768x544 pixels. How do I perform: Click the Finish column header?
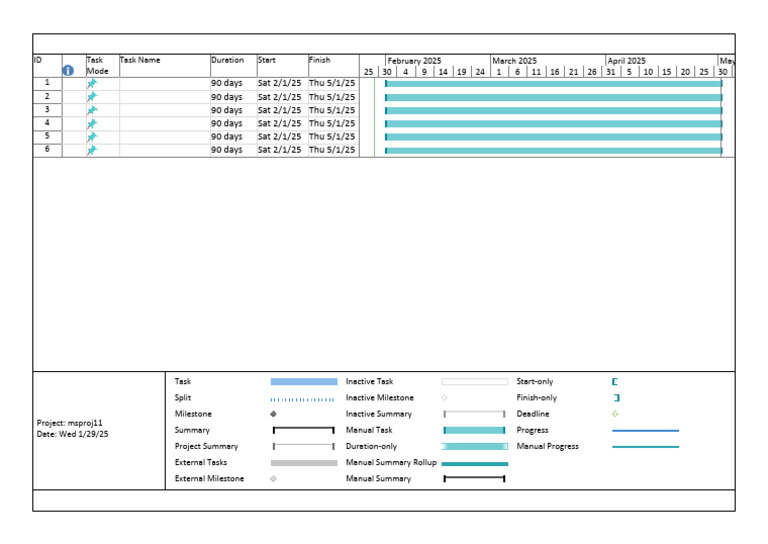coord(334,66)
